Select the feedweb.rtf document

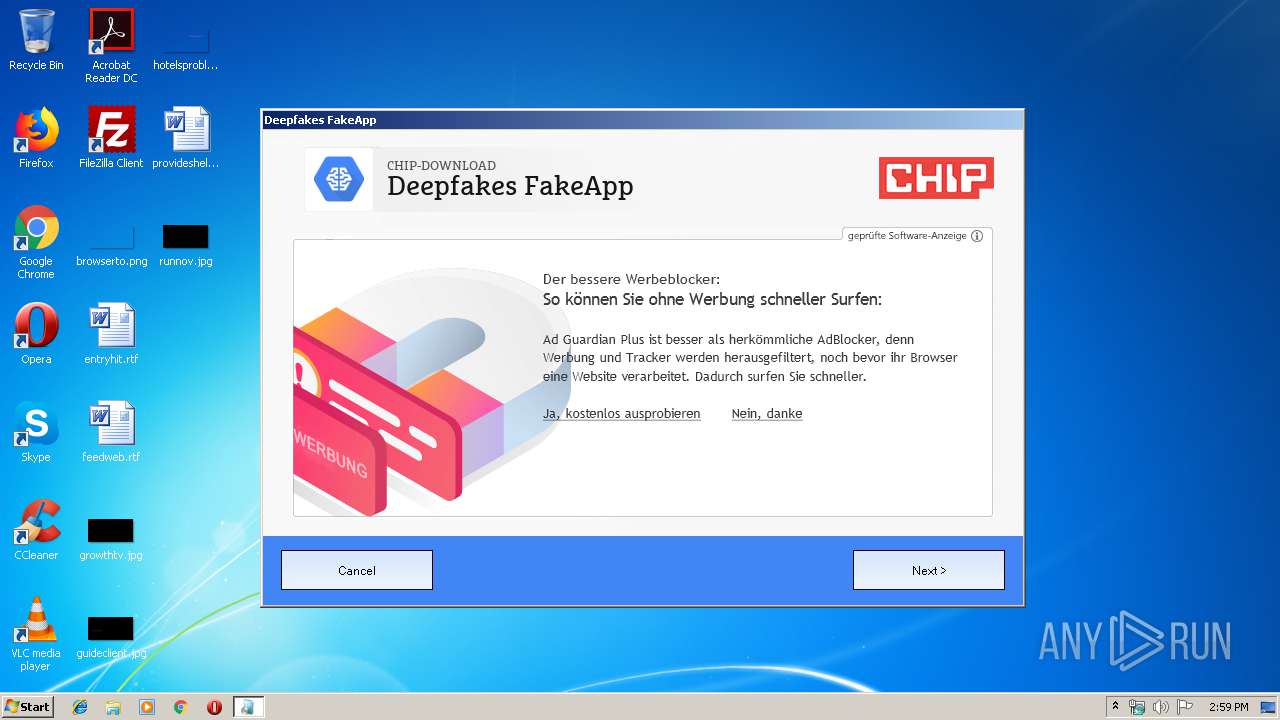click(111, 432)
